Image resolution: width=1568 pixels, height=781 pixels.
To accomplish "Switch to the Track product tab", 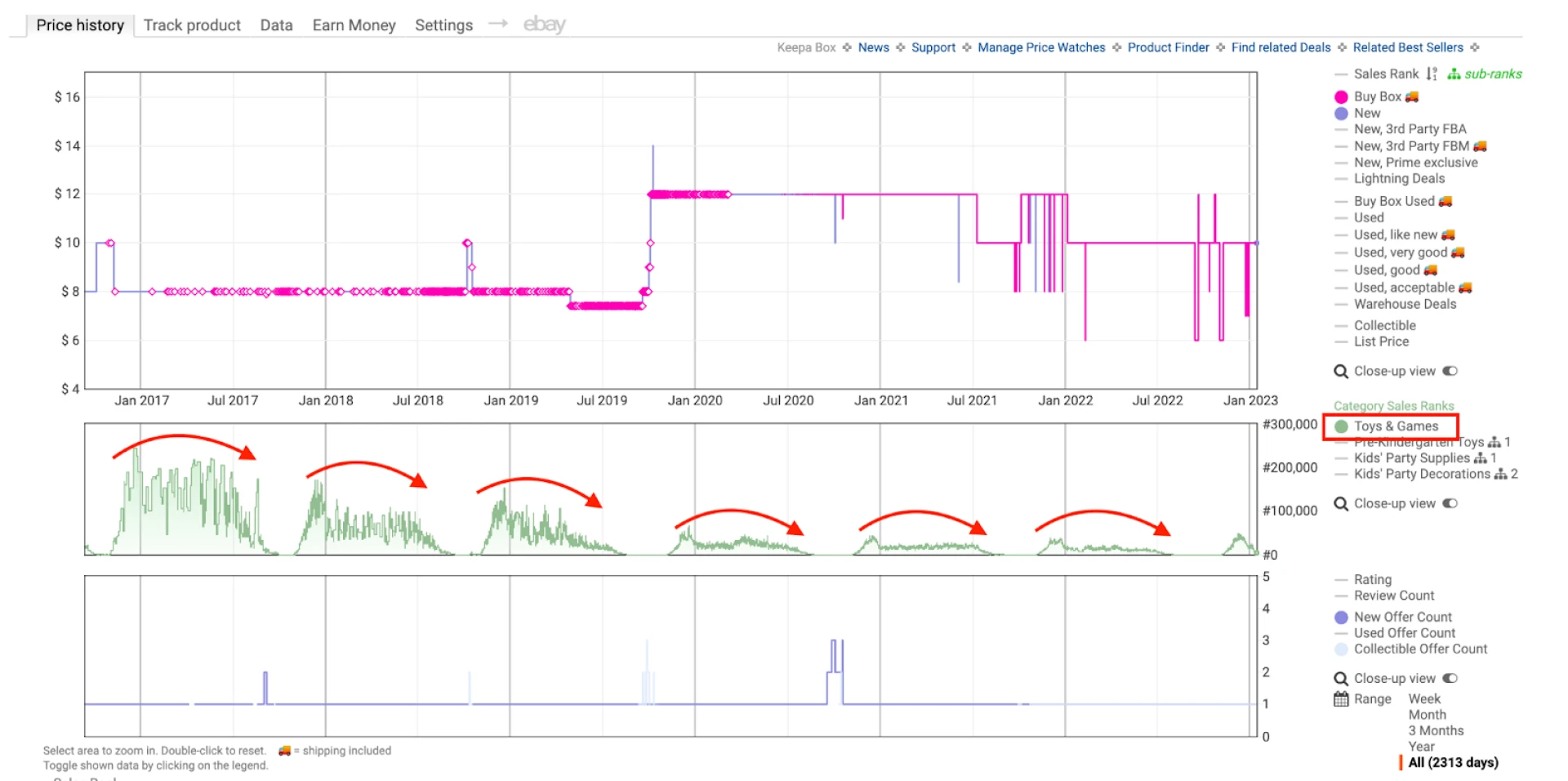I will tap(191, 25).
